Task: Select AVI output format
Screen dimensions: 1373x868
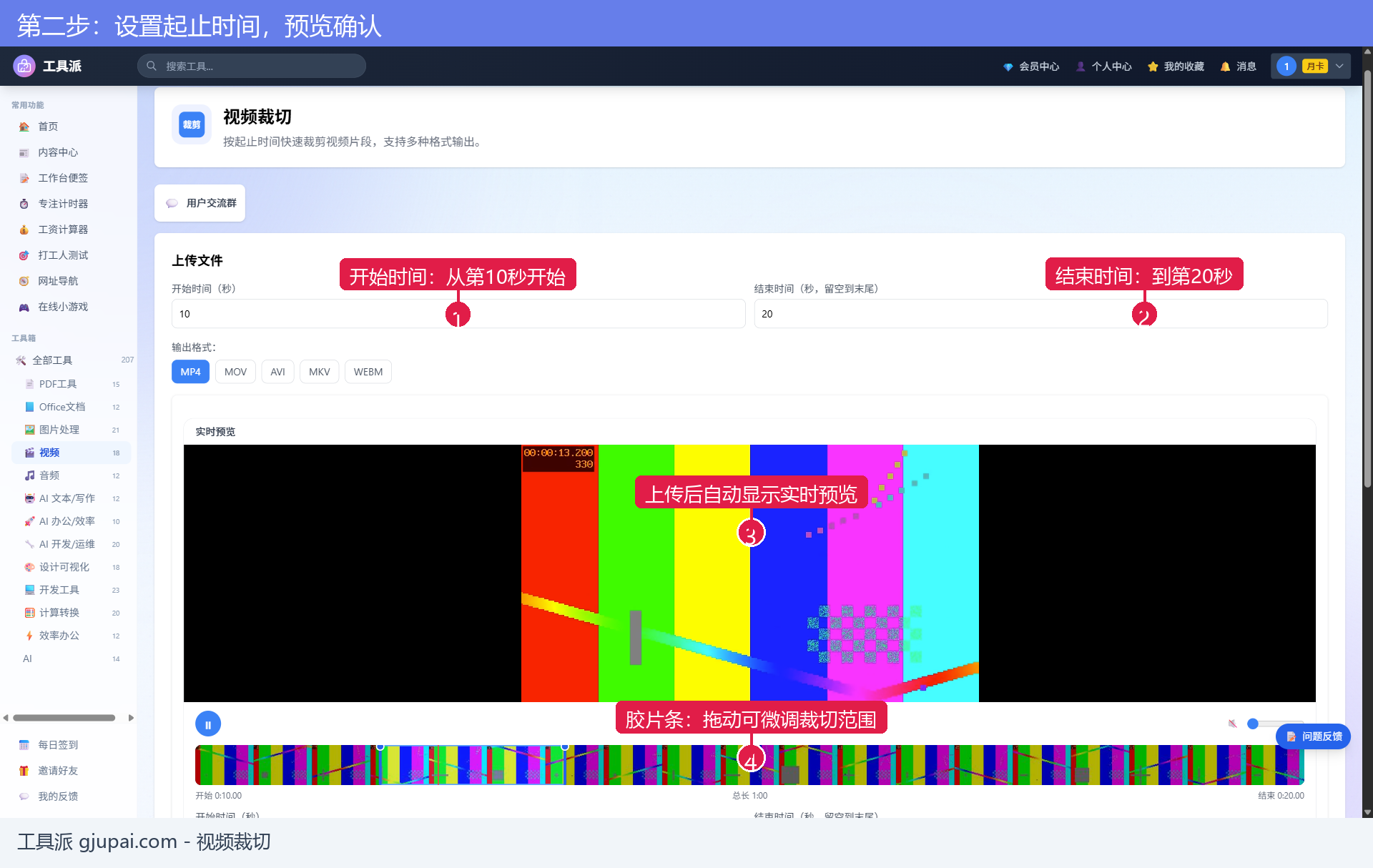Action: 278,372
